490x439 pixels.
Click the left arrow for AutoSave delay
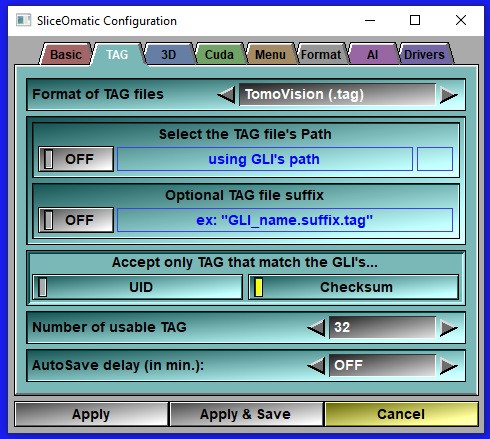(x=316, y=366)
